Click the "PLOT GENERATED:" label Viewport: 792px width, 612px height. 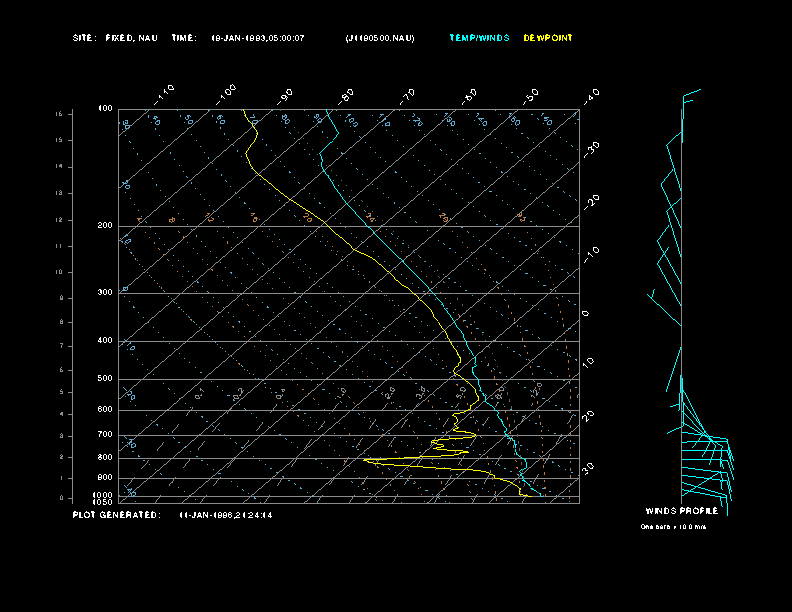117,515
